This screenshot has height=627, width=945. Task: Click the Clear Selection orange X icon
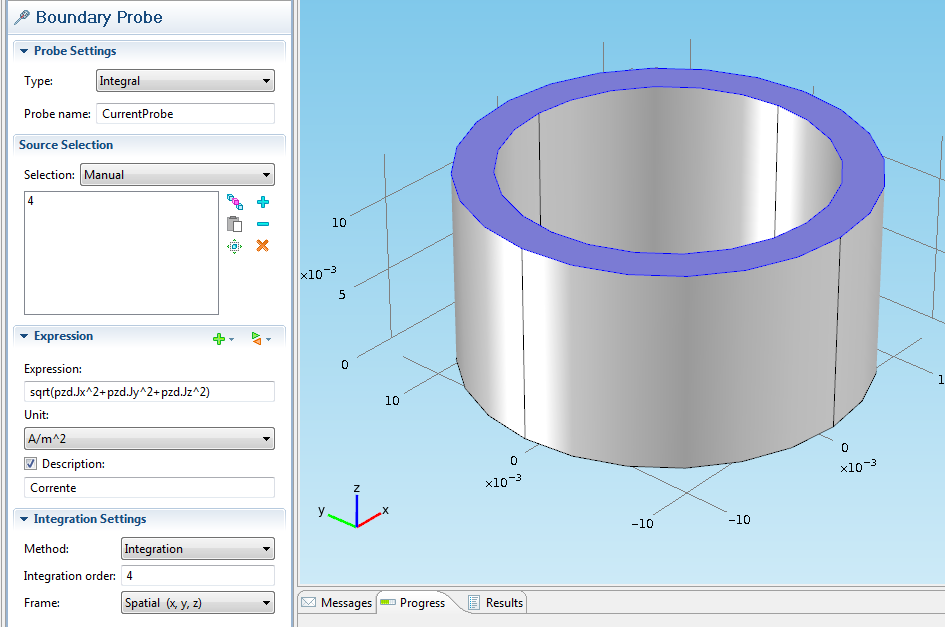tap(263, 246)
